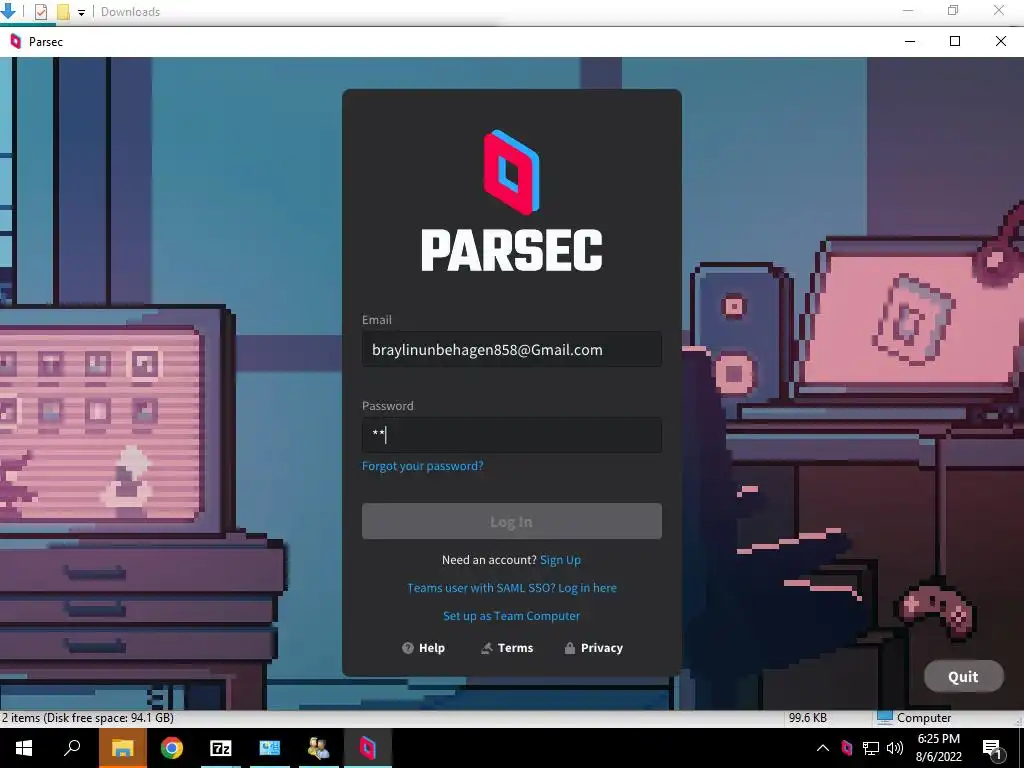
Task: Click the Parsec system tray icon
Action: click(846, 748)
